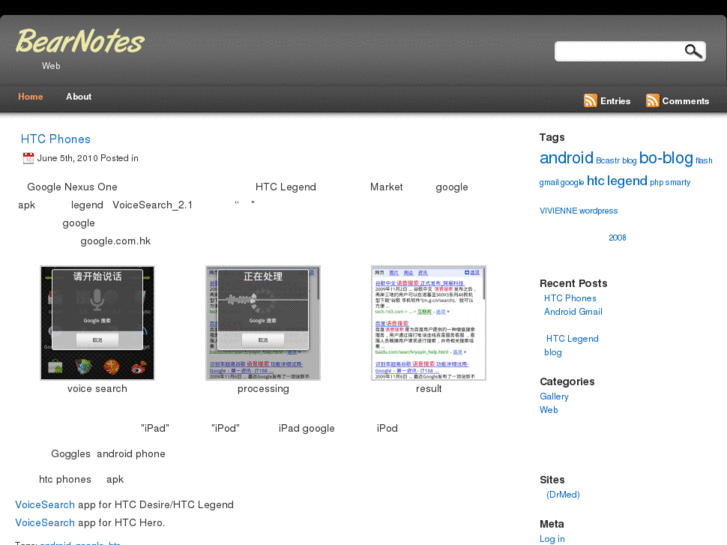
Task: Select the php tag
Action: (x=656, y=183)
